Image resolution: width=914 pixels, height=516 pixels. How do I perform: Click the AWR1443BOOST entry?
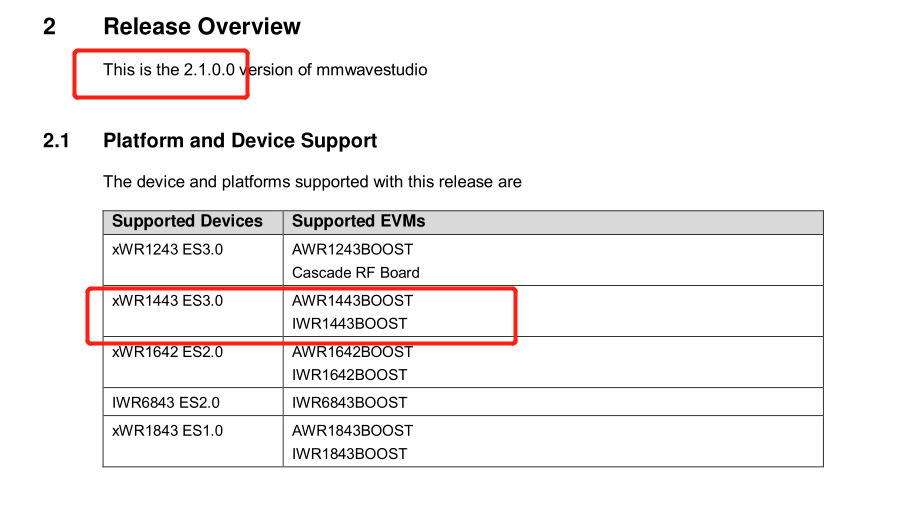point(352,300)
